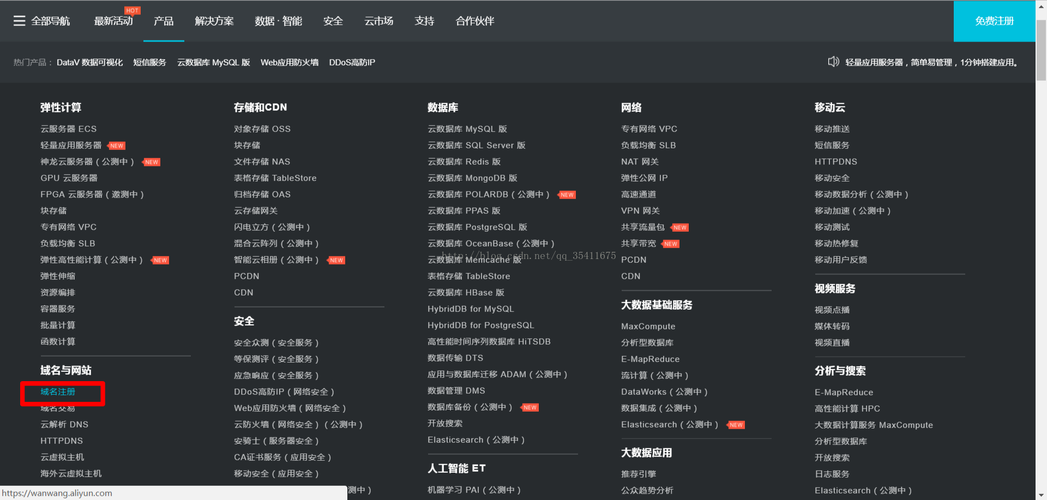The height and width of the screenshot is (500, 1047).
Task: Open 云服务器 ECS link
Action: click(68, 129)
